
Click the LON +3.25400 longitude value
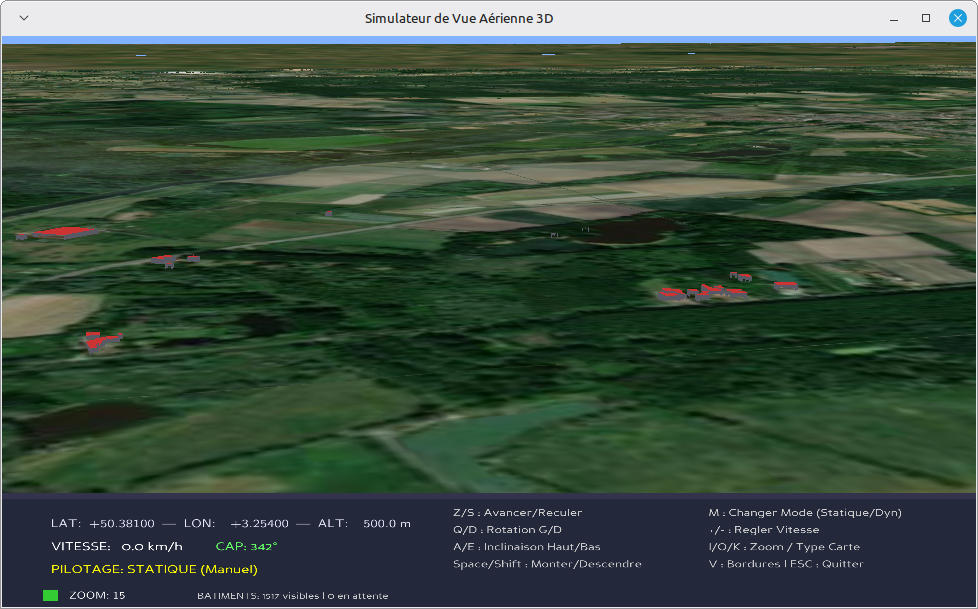click(x=259, y=523)
